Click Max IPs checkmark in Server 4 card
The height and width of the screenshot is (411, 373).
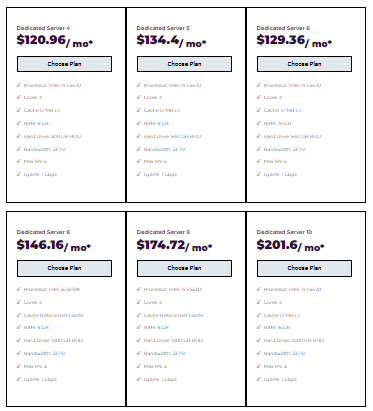click(19, 161)
